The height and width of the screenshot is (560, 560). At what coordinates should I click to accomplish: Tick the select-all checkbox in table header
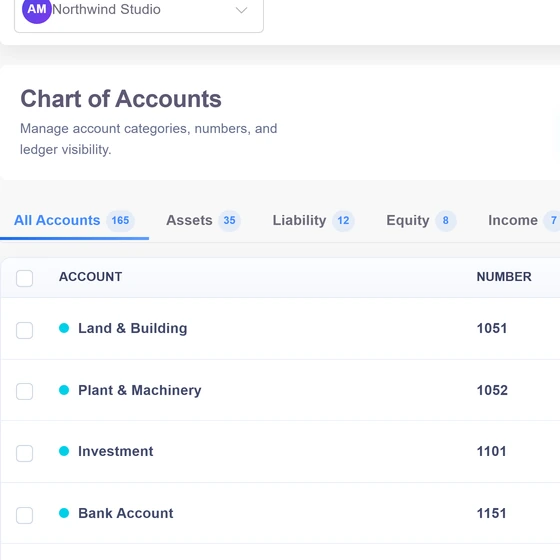(x=25, y=278)
